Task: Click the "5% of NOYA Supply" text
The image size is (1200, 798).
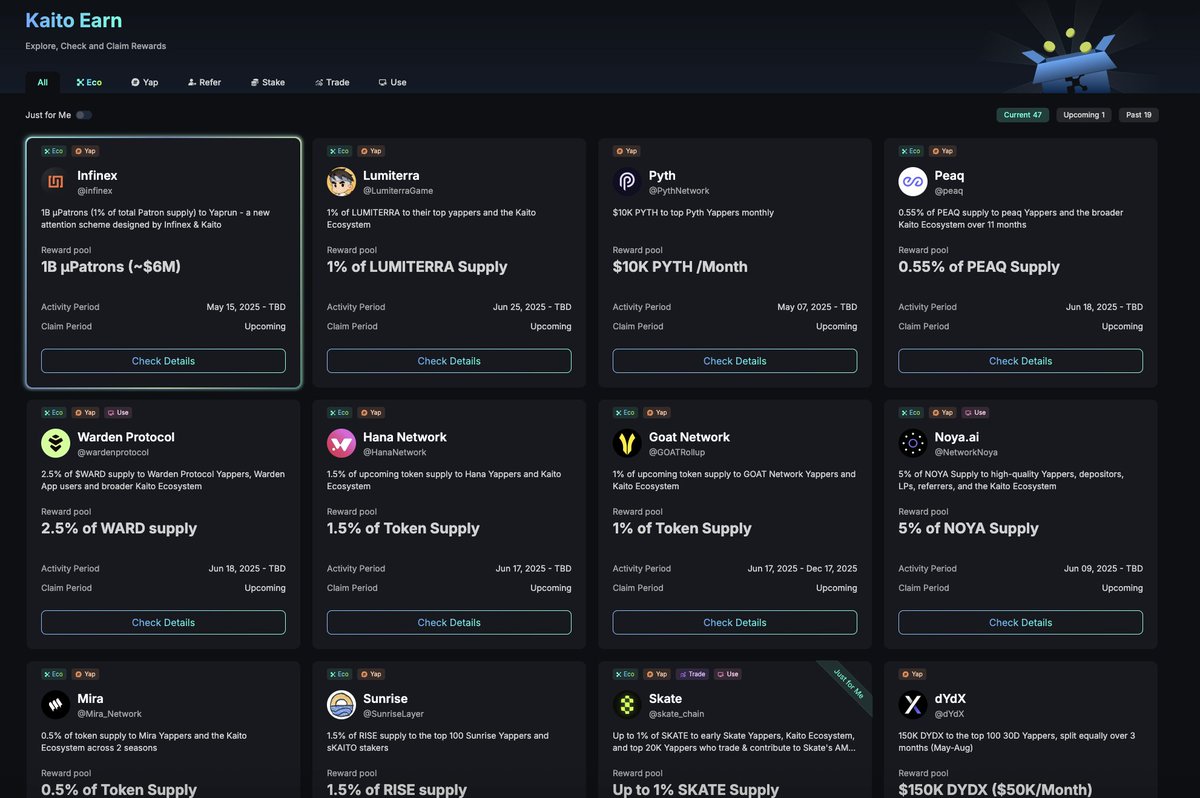Action: pos(969,528)
